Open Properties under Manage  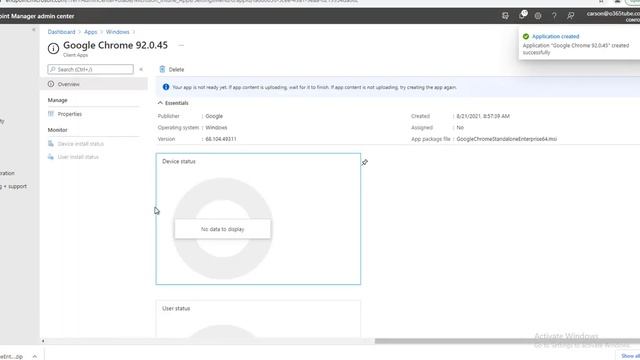(70, 114)
